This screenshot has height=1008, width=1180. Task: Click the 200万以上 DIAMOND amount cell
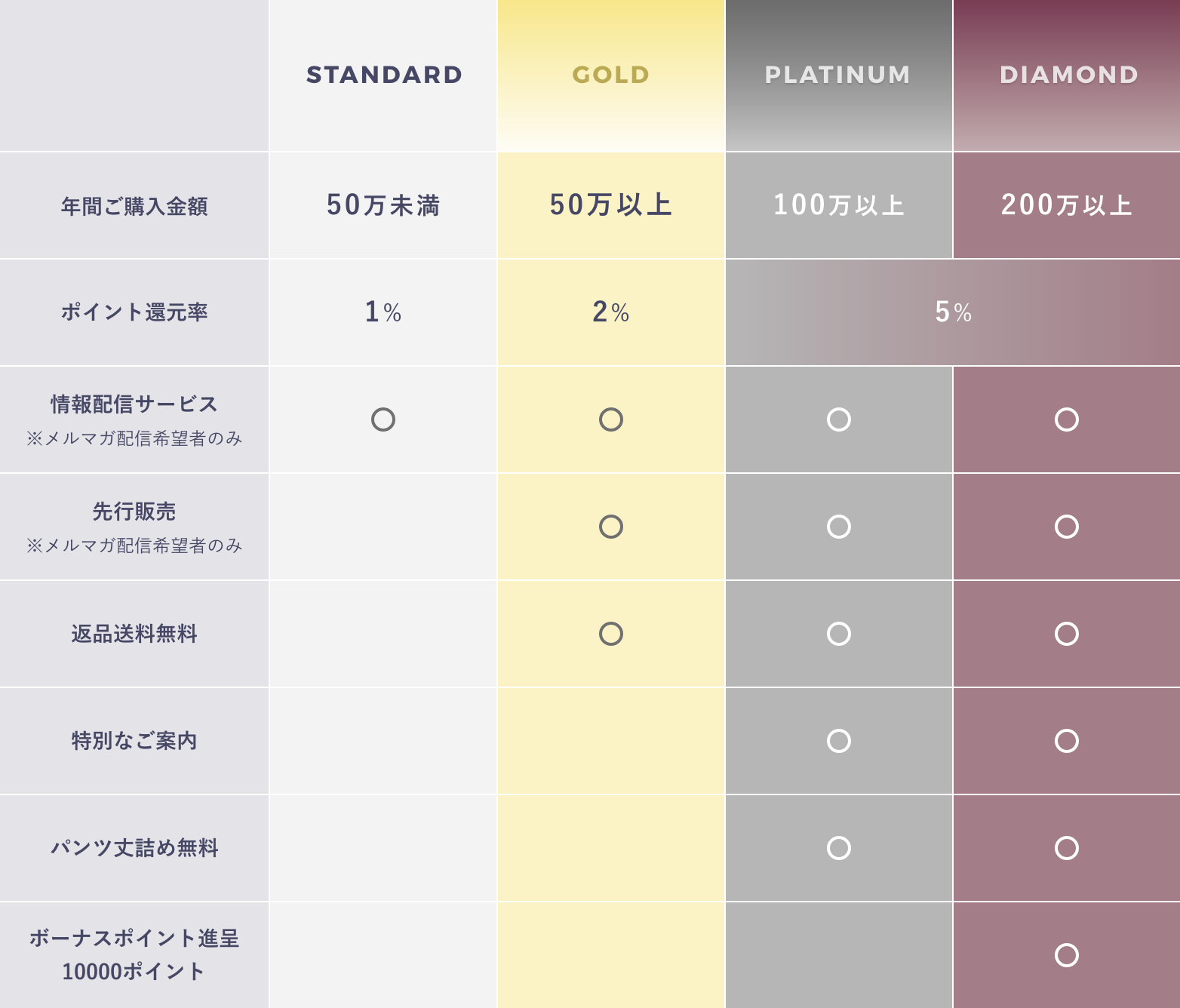pyautogui.click(x=1067, y=205)
